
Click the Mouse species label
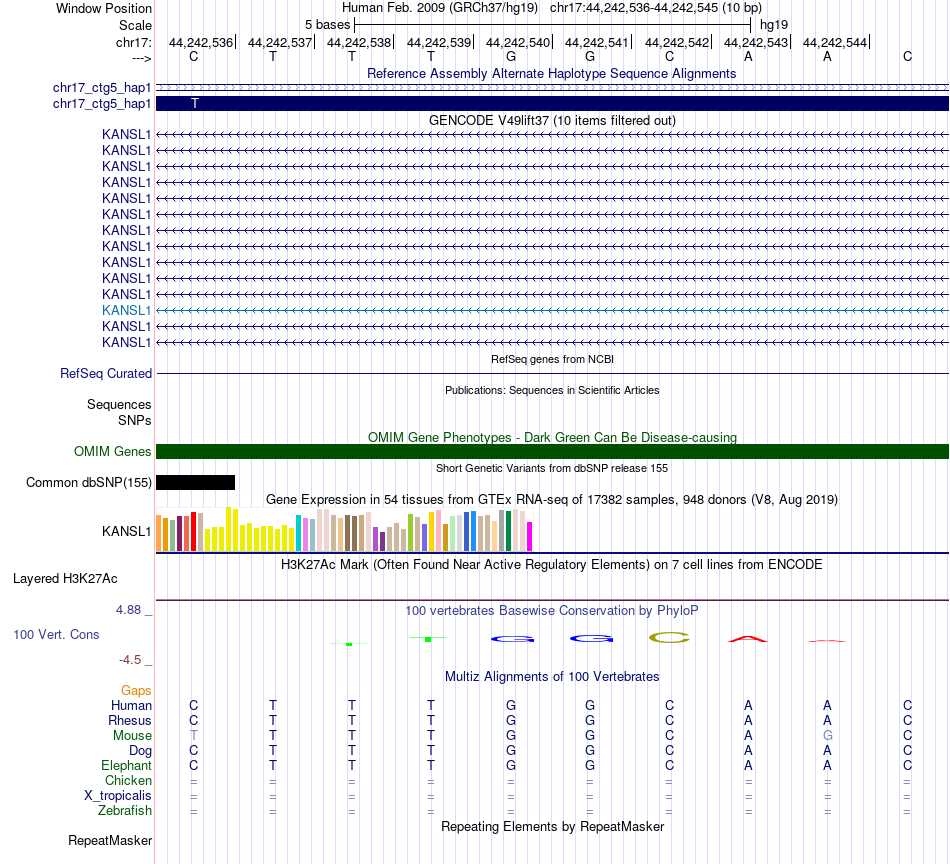tap(132, 736)
